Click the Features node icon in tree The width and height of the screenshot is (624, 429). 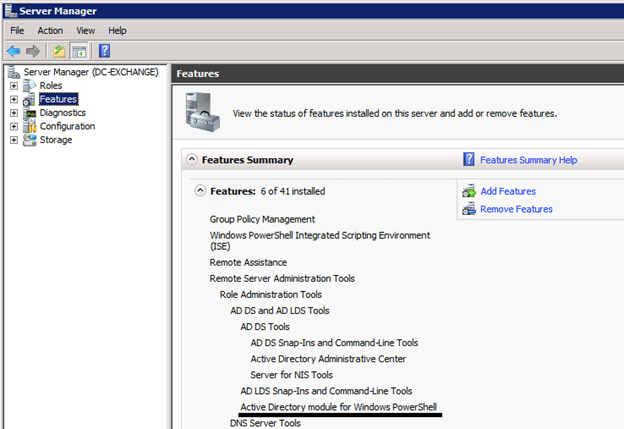(x=29, y=99)
